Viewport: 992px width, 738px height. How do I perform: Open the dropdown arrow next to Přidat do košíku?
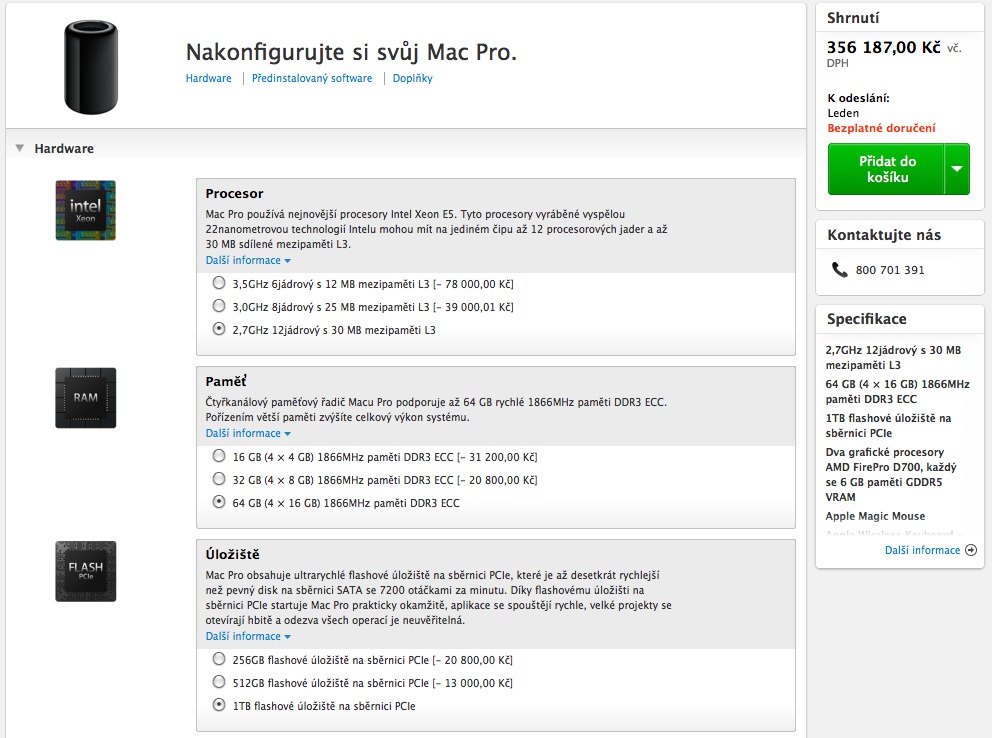(x=957, y=169)
